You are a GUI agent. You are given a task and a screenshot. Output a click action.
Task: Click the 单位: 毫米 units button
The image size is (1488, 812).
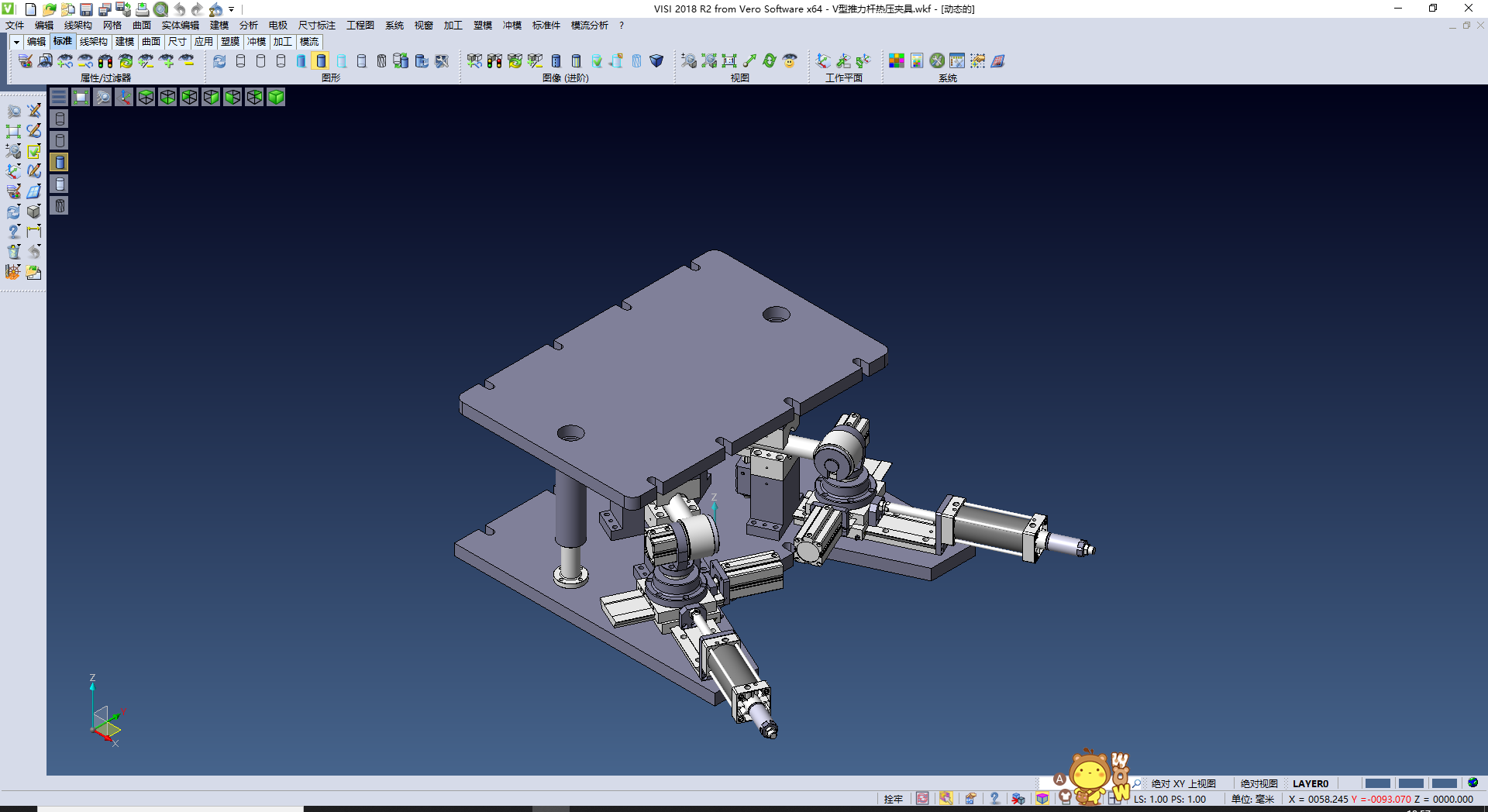pos(1252,799)
